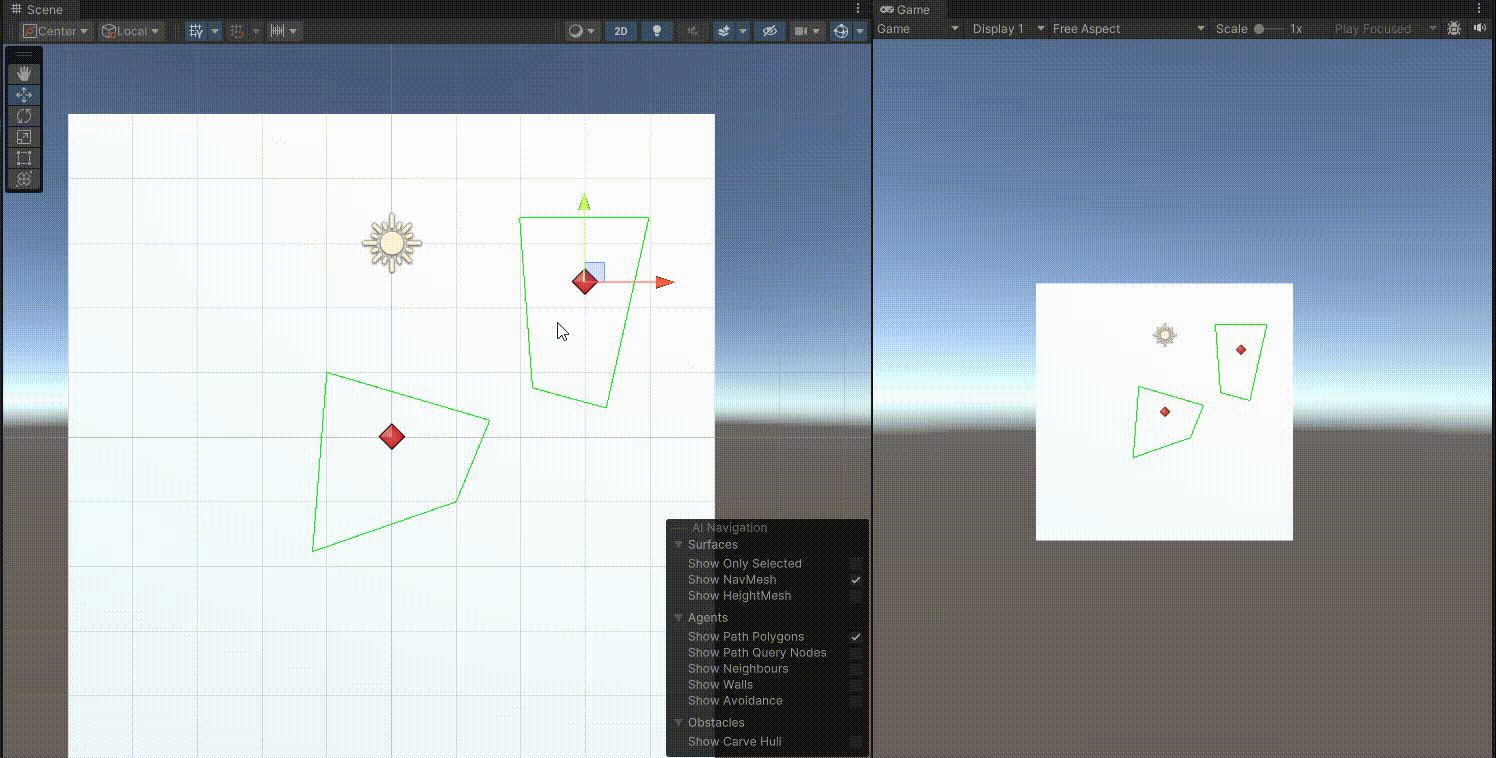Image resolution: width=1496 pixels, height=758 pixels.
Task: Toggle scene audio icon in Scene toolbar
Action: (x=692, y=31)
